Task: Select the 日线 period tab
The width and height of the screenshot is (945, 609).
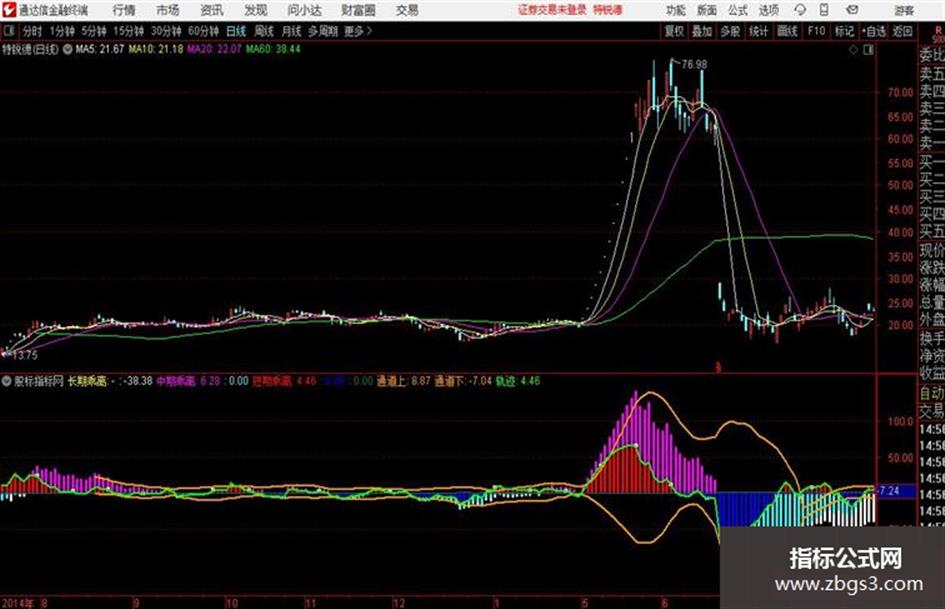Action: click(x=236, y=31)
